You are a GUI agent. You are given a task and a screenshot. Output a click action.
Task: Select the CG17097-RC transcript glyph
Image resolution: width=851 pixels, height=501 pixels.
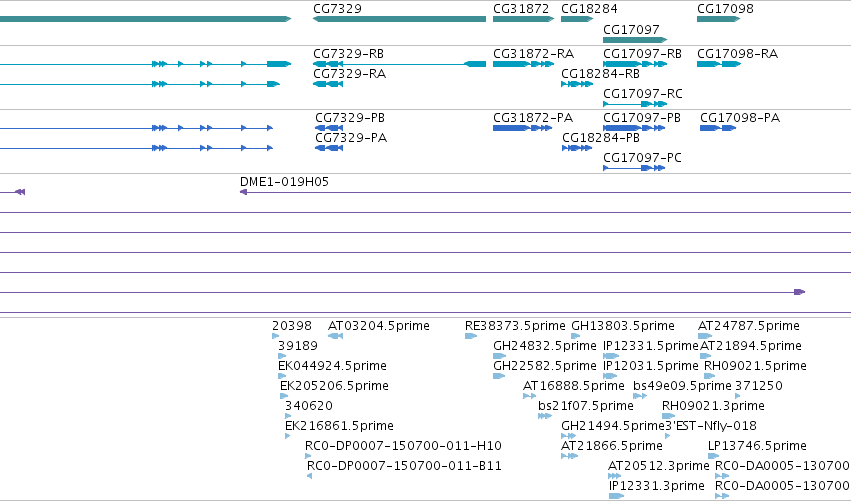[635, 104]
